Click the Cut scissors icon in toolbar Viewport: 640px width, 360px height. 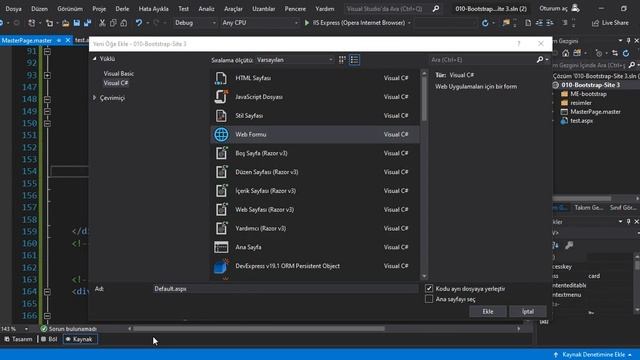click(102, 23)
